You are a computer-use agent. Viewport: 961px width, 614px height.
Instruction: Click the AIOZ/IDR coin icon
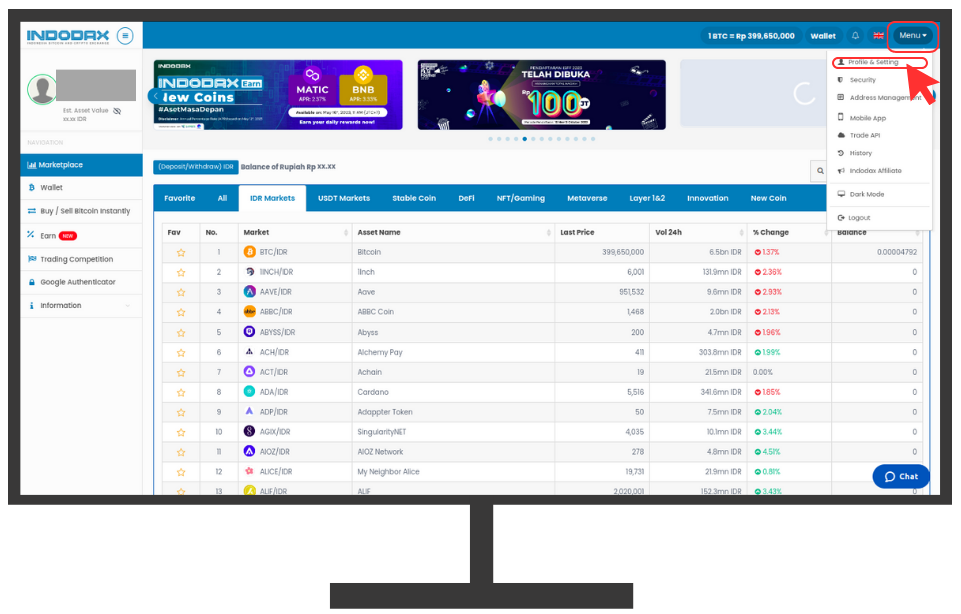(249, 451)
